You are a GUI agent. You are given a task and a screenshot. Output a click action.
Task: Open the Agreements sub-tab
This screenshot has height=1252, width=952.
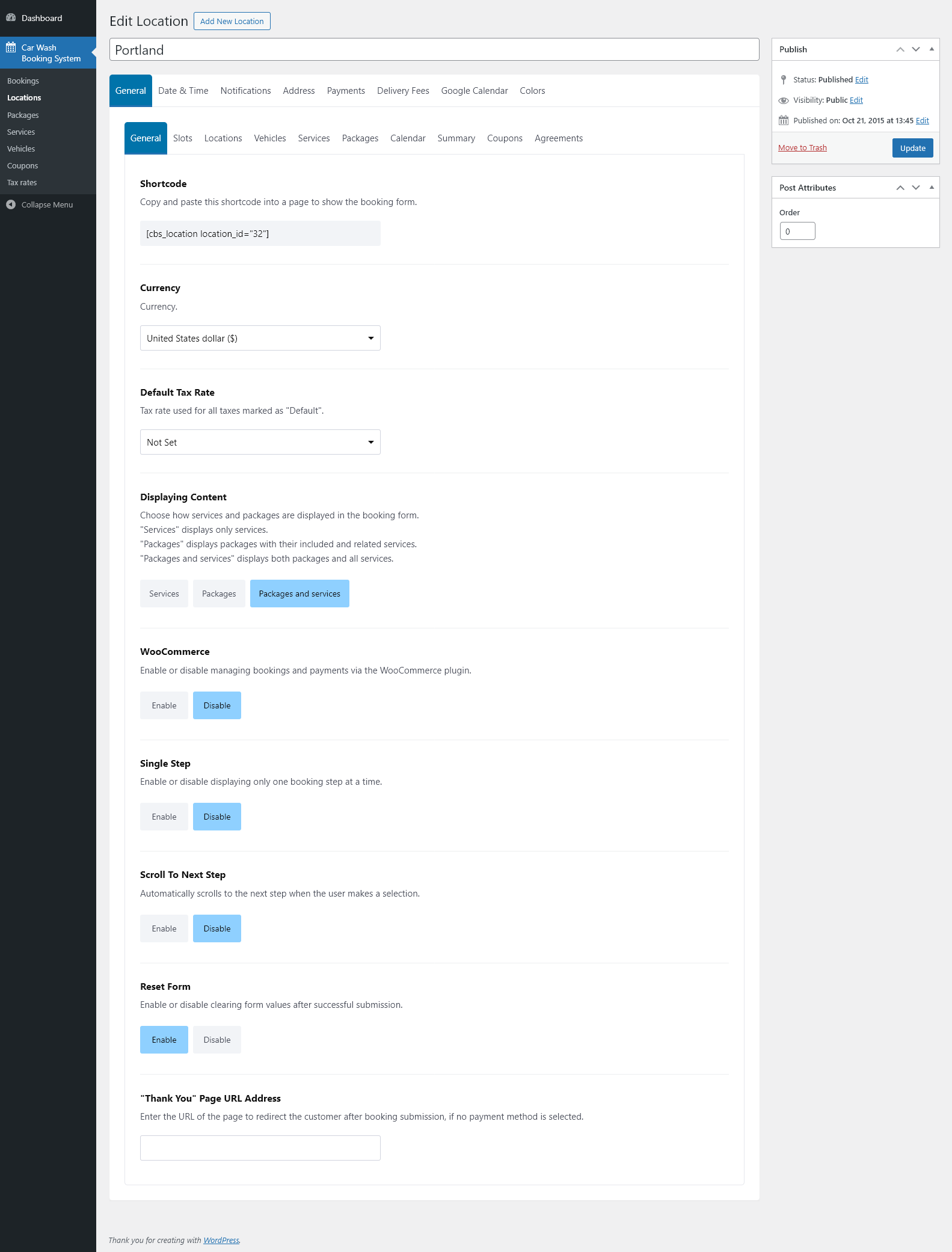pyautogui.click(x=559, y=138)
